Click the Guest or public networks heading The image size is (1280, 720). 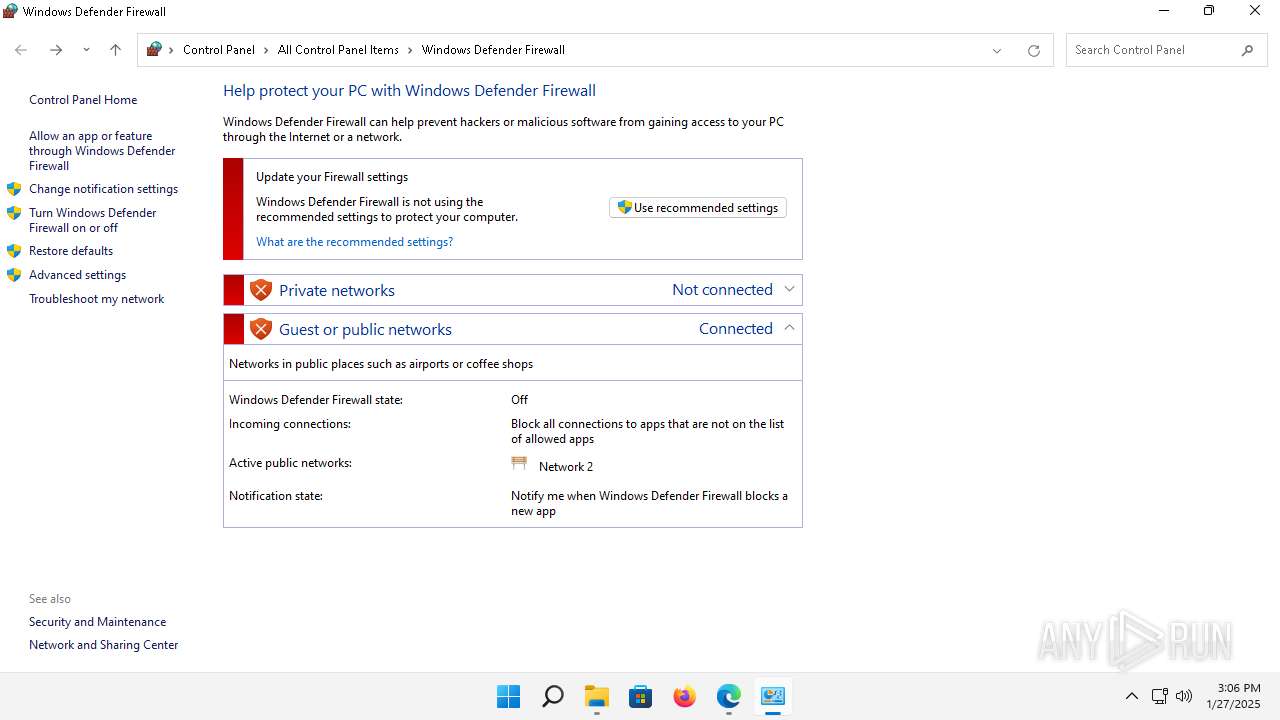click(x=365, y=329)
